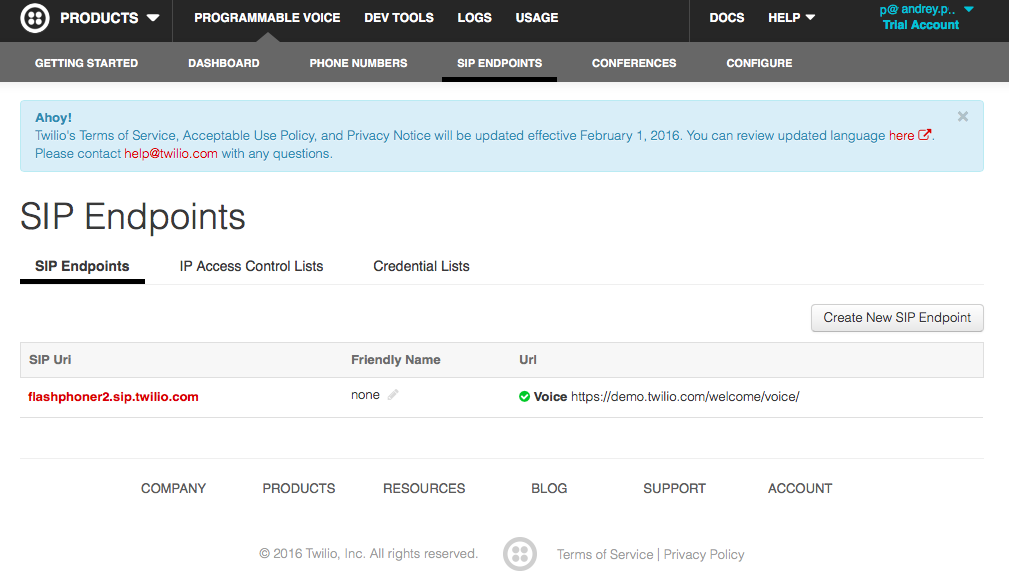This screenshot has height=571, width=1009.
Task: Go to DEV TOOLS
Action: (399, 18)
